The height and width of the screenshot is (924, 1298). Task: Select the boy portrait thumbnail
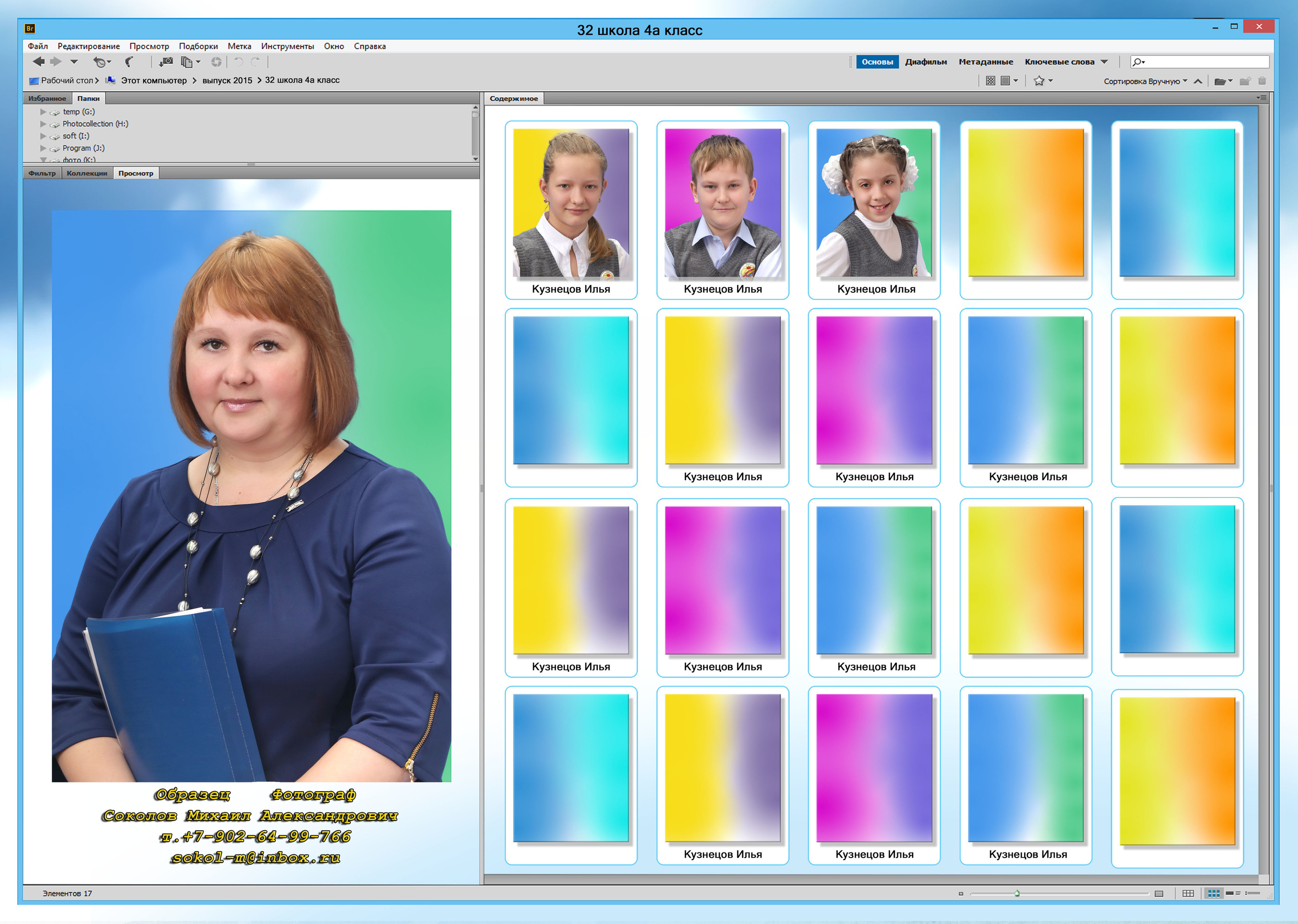click(x=723, y=202)
